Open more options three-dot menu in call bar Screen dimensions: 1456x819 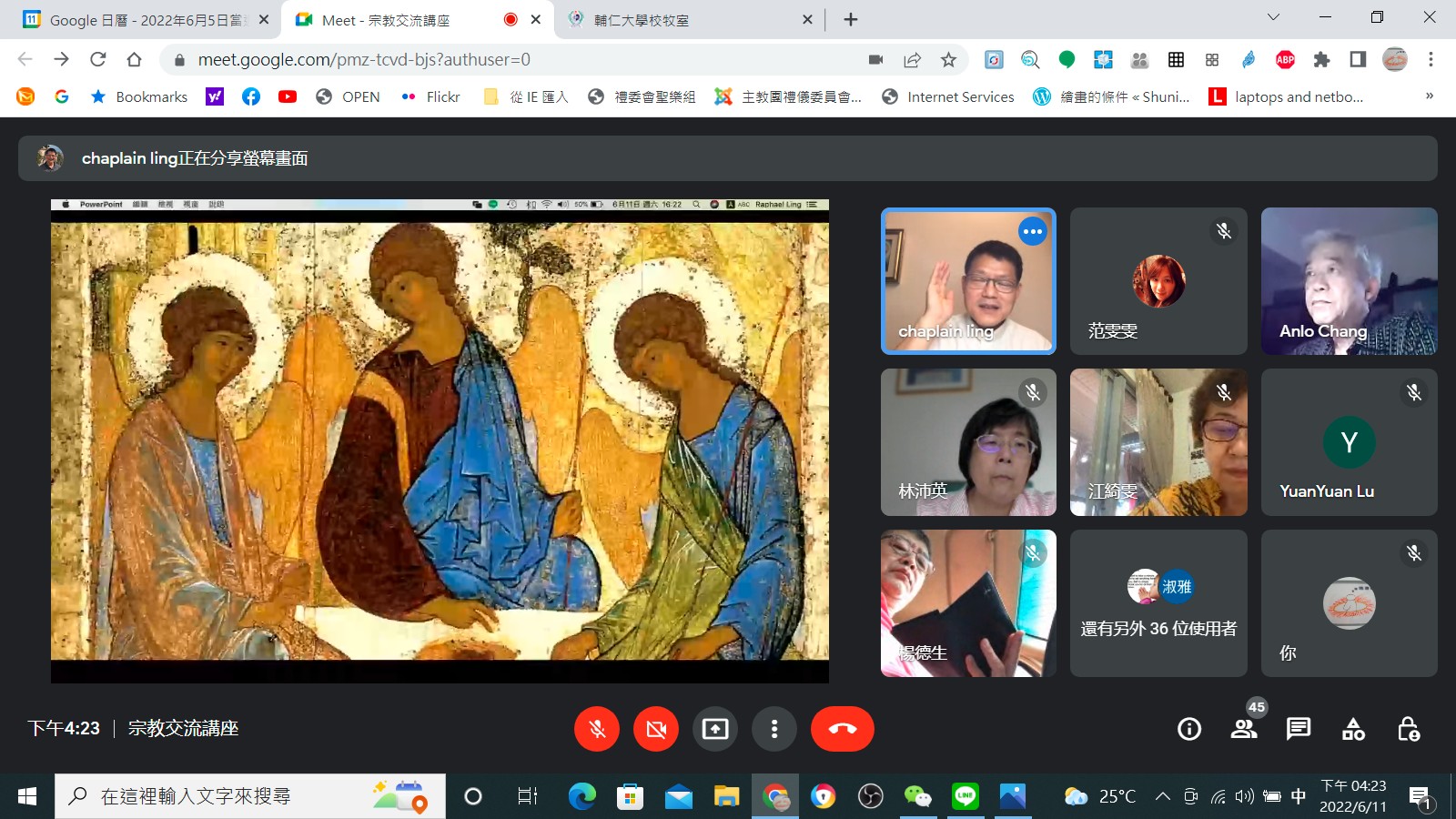pyautogui.click(x=774, y=729)
